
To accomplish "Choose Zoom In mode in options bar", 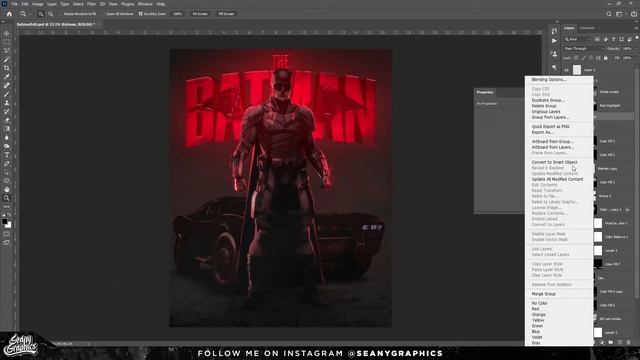I will click(x=41, y=14).
